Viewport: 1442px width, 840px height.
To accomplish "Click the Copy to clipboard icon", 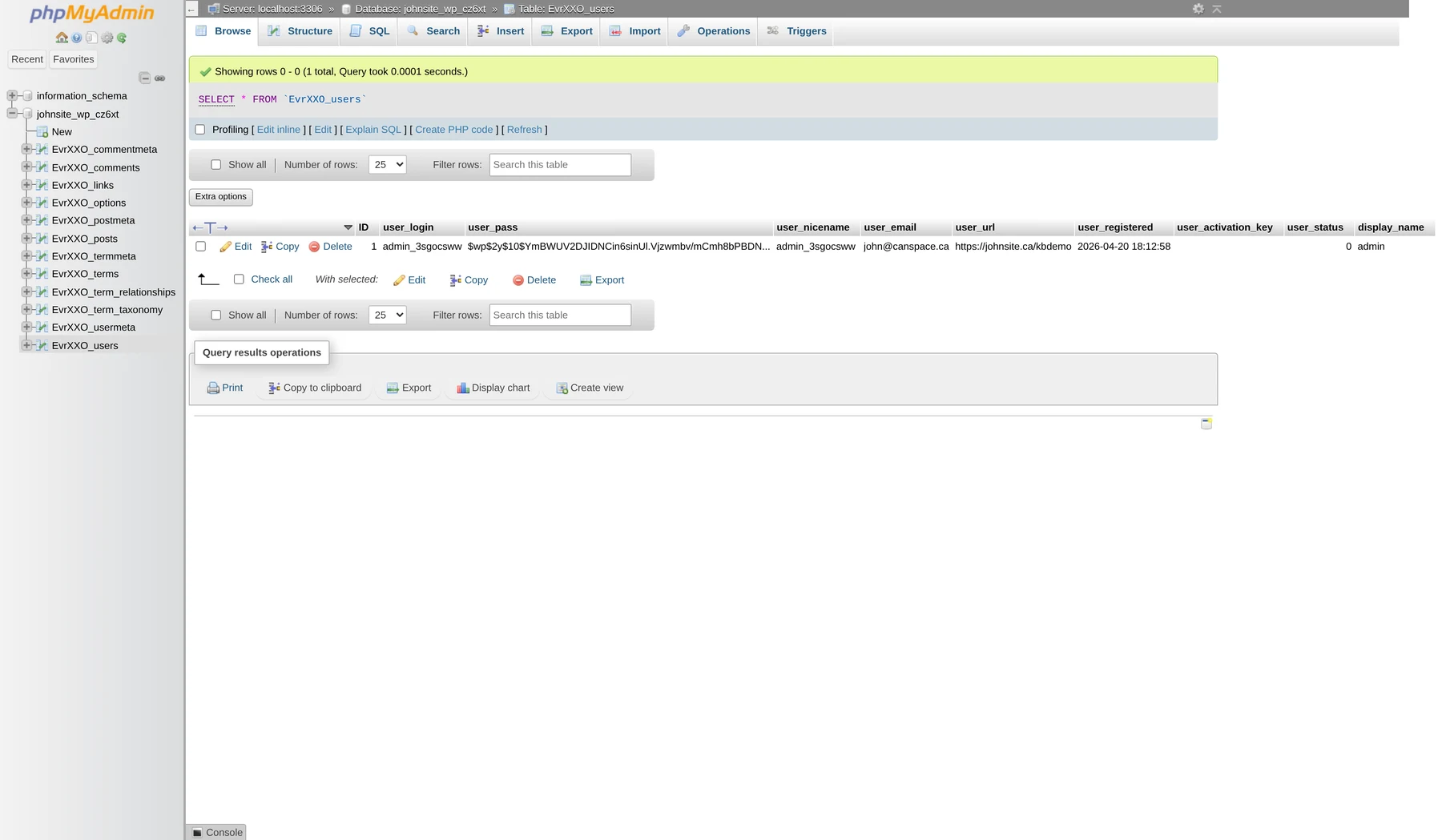I will (274, 388).
